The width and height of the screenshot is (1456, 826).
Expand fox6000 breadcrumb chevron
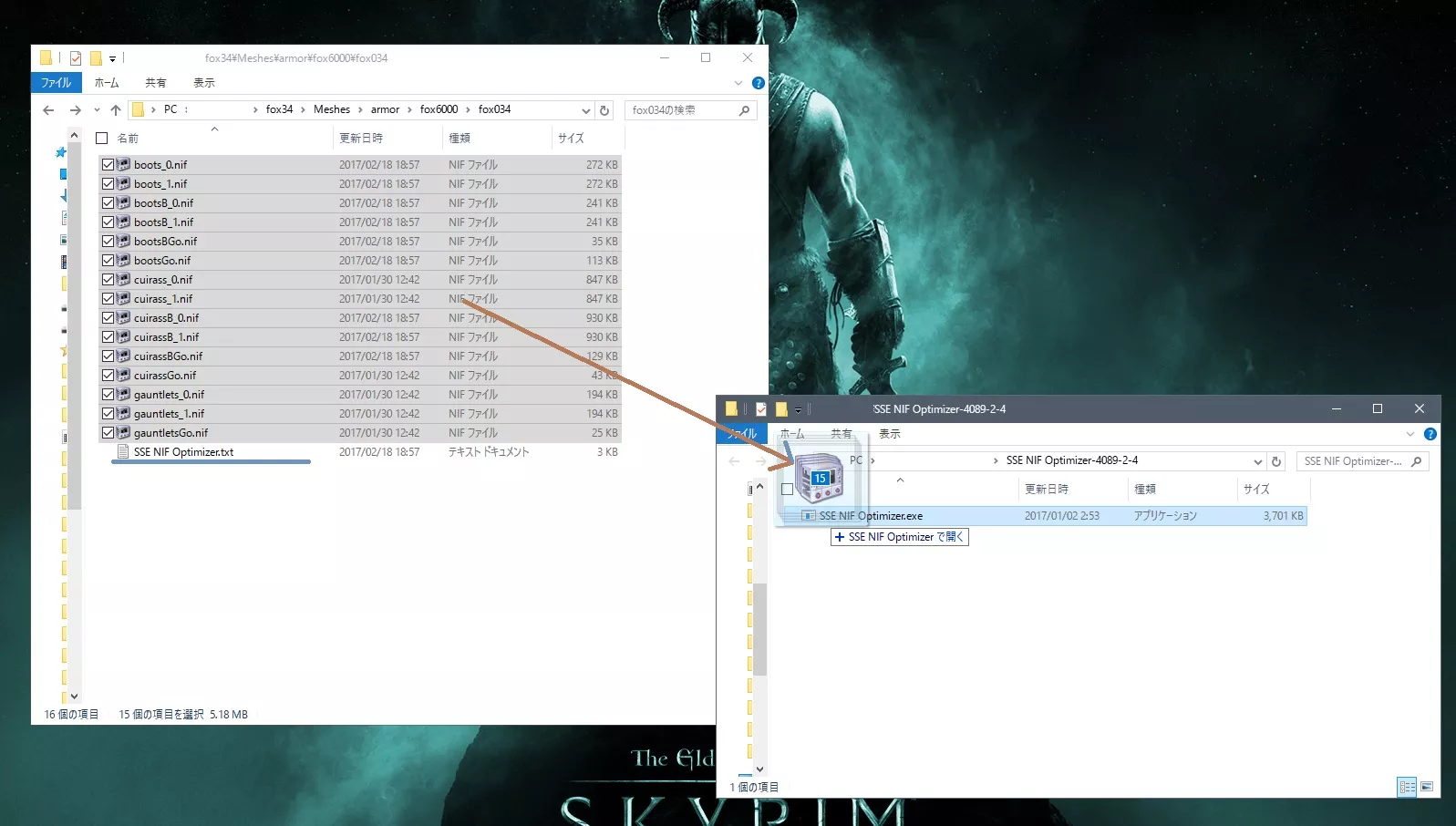click(468, 110)
